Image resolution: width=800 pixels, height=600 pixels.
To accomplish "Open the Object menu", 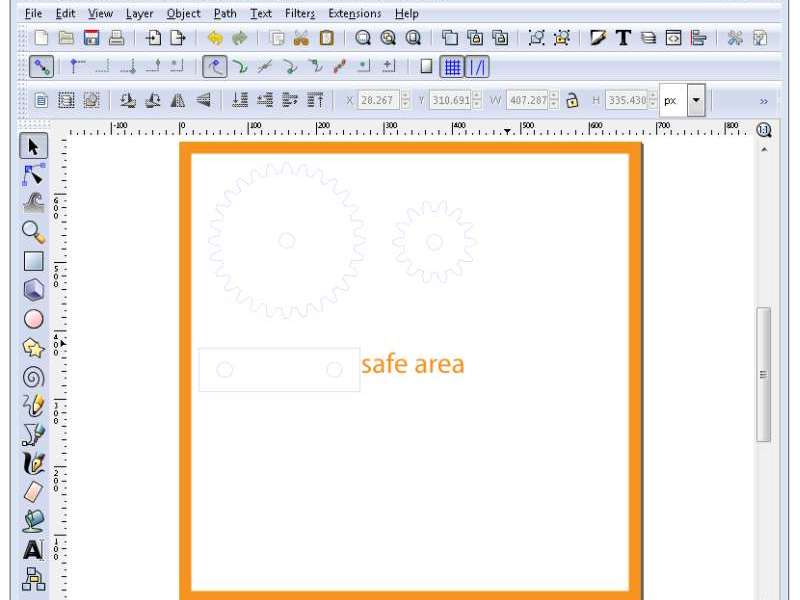I will click(x=183, y=13).
